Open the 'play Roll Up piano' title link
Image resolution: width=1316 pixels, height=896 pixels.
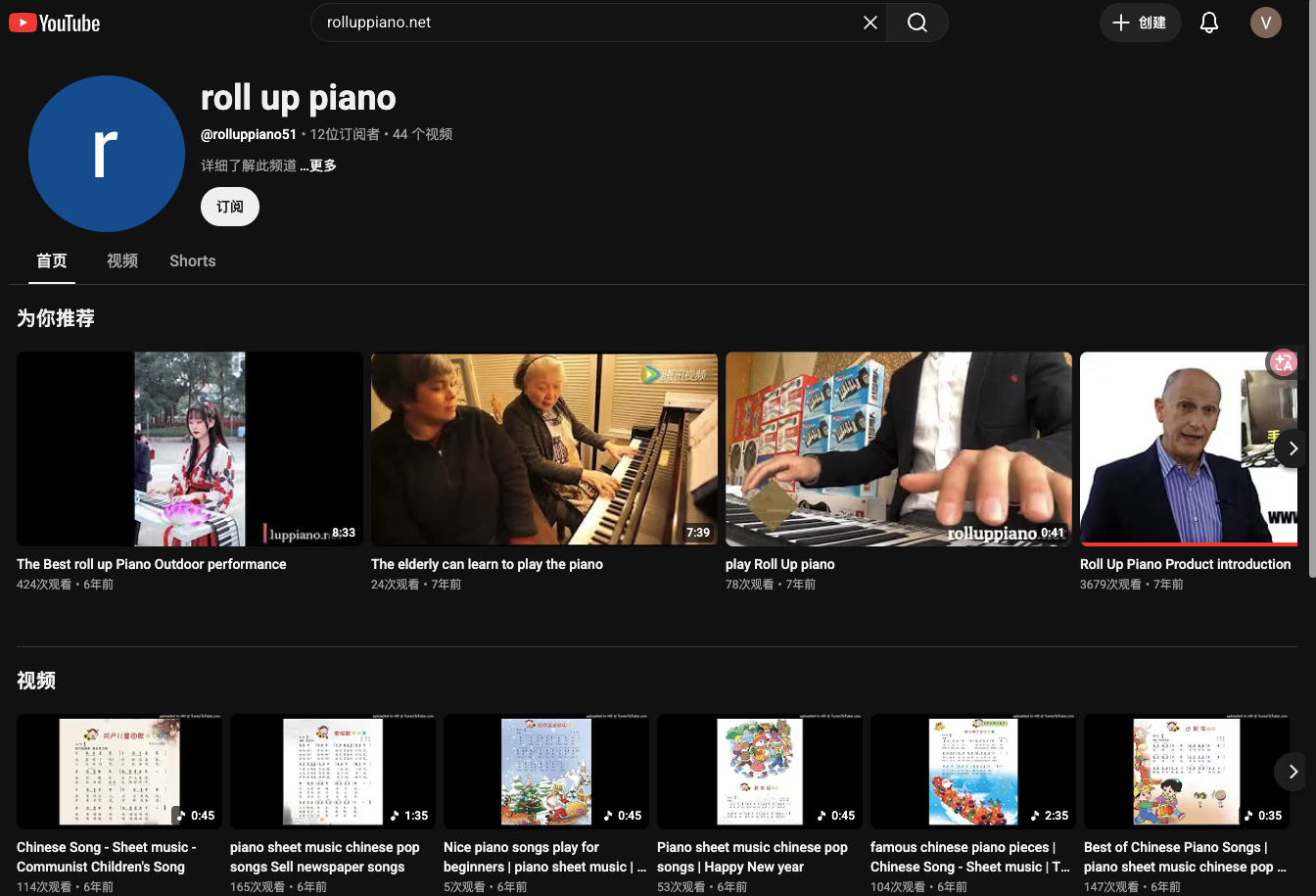tap(780, 564)
